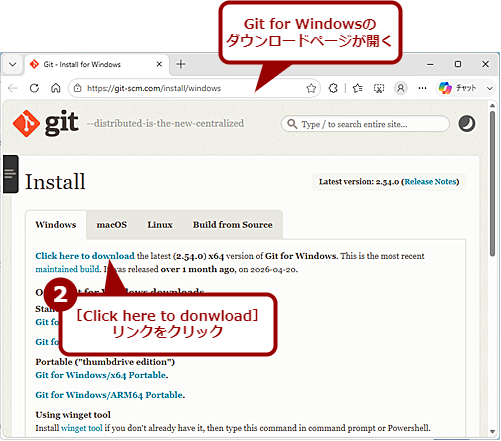
Task: Select the Windows tab
Action: [56, 225]
